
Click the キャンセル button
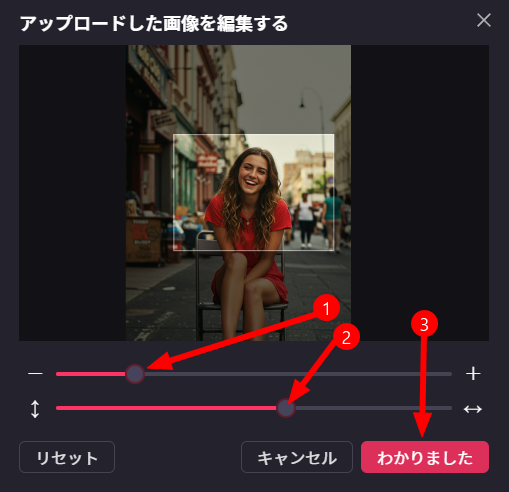coord(297,457)
